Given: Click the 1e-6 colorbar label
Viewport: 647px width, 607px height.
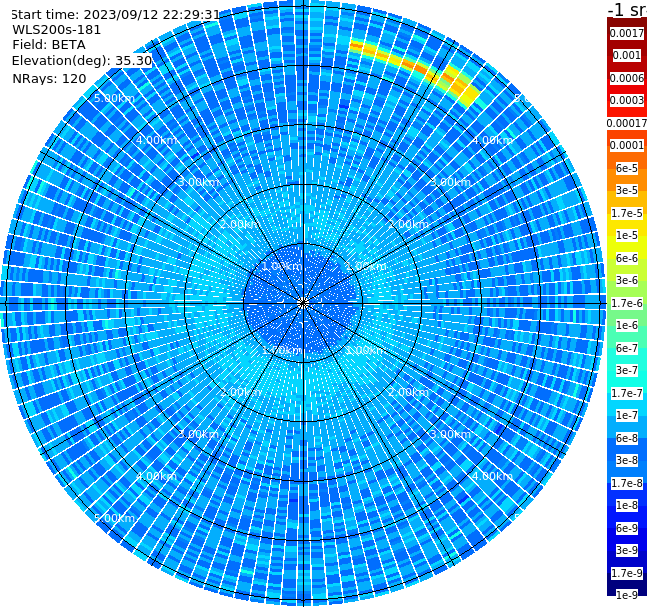Looking at the screenshot, I should point(627,325).
